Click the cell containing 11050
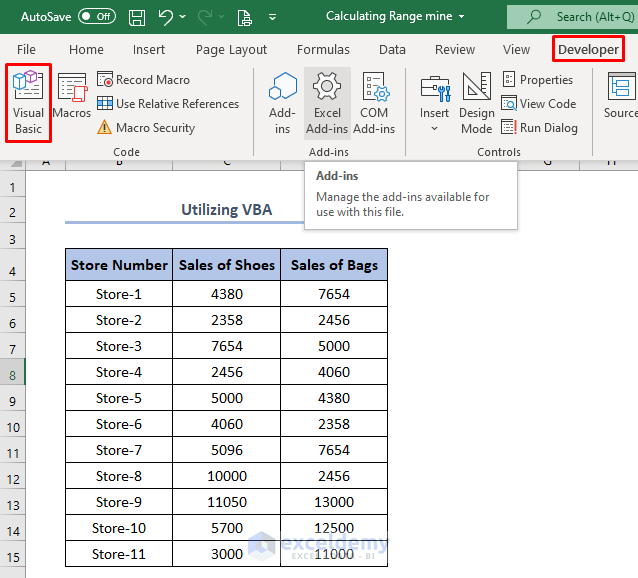Image resolution: width=638 pixels, height=578 pixels. coord(227,502)
